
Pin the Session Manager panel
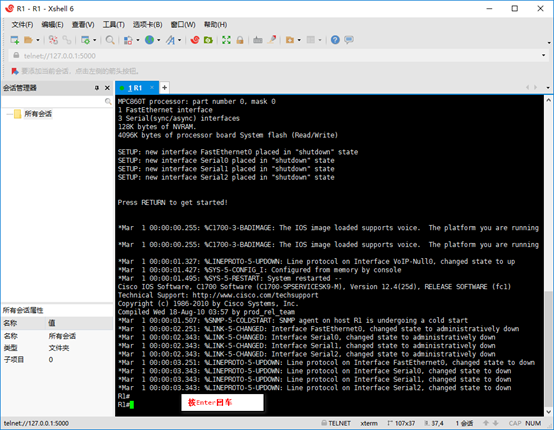(x=96, y=88)
